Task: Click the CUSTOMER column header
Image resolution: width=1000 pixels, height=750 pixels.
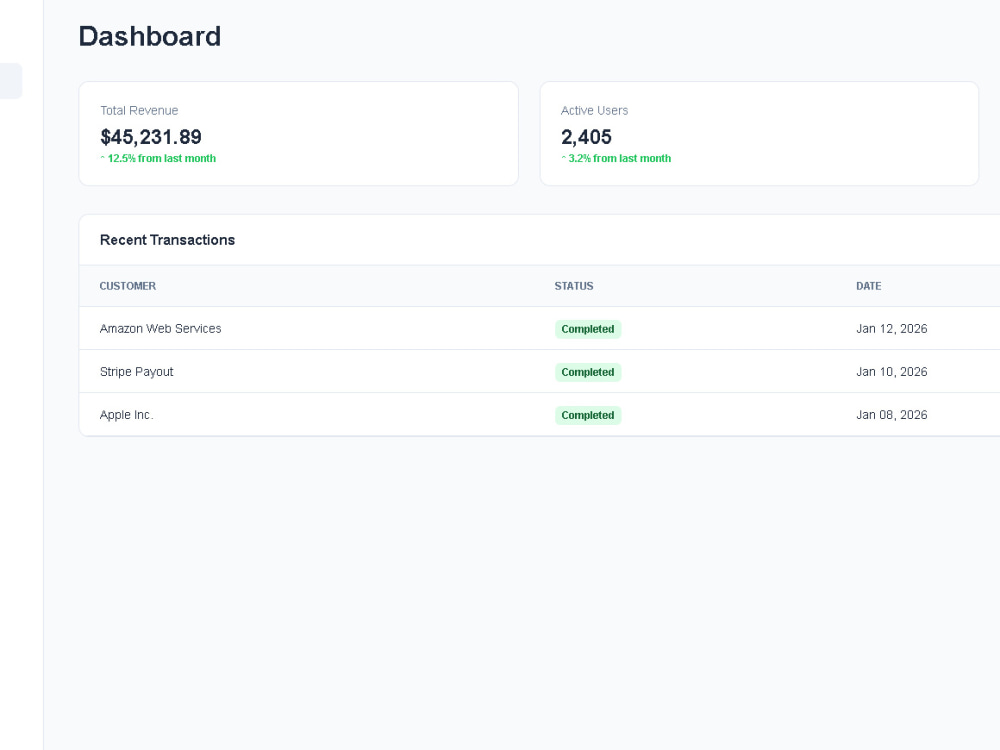Action: coord(128,286)
